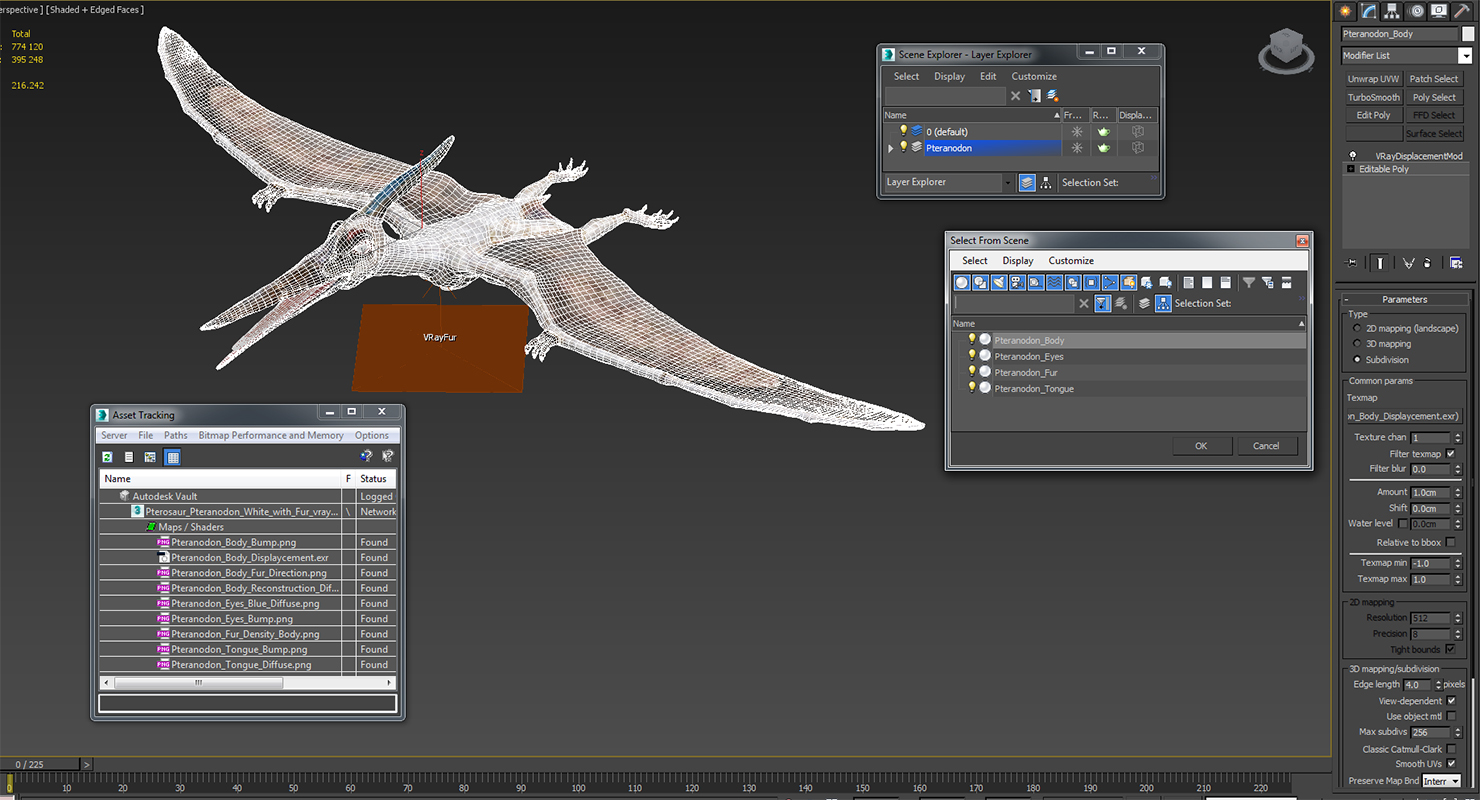Viewport: 1480px width, 800px height.
Task: Open Edit menu in Scene Explorer
Action: point(988,76)
